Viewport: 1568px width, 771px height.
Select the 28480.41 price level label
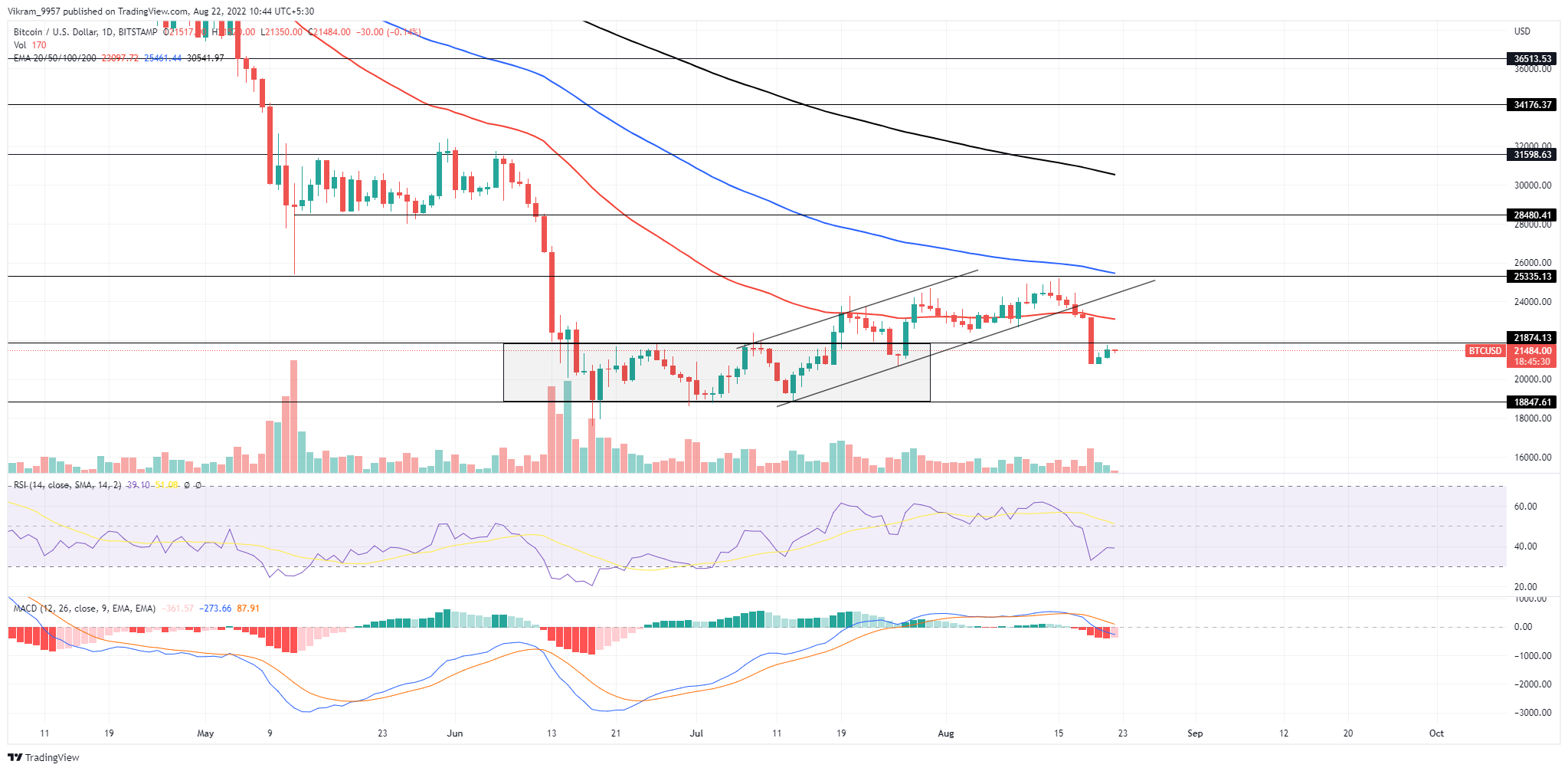(1532, 215)
